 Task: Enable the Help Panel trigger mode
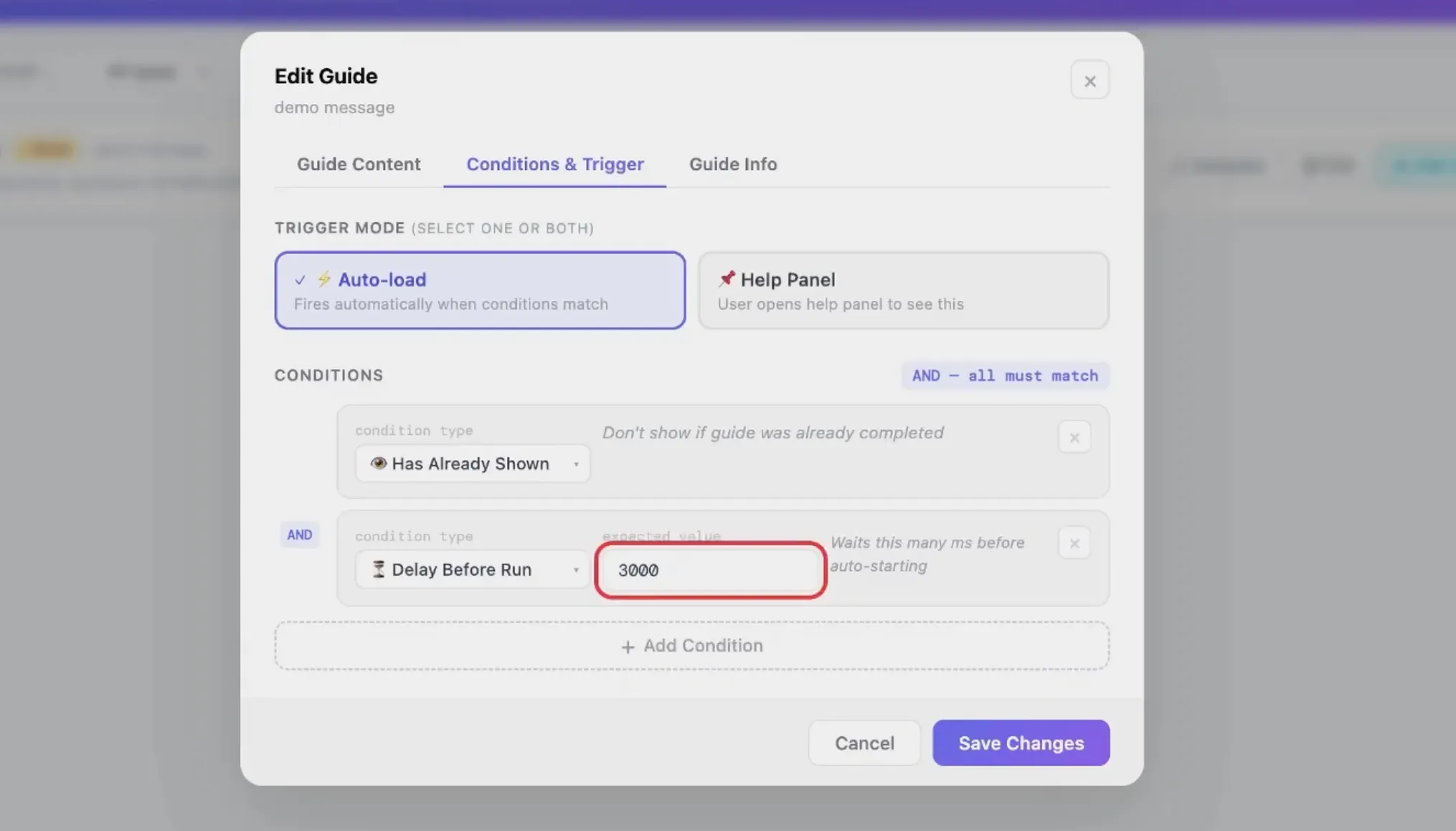click(904, 291)
